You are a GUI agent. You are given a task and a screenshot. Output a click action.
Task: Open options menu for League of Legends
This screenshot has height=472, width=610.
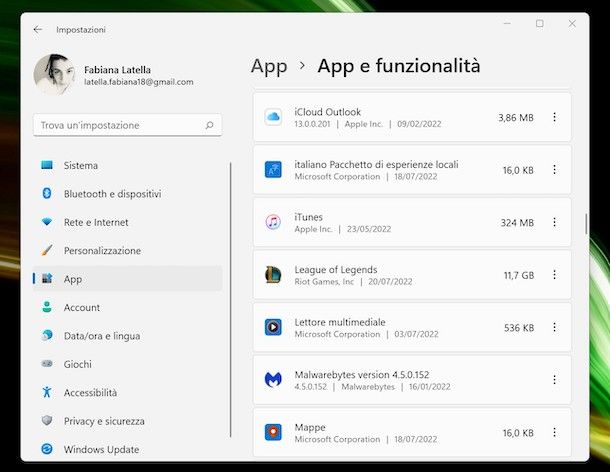554,275
